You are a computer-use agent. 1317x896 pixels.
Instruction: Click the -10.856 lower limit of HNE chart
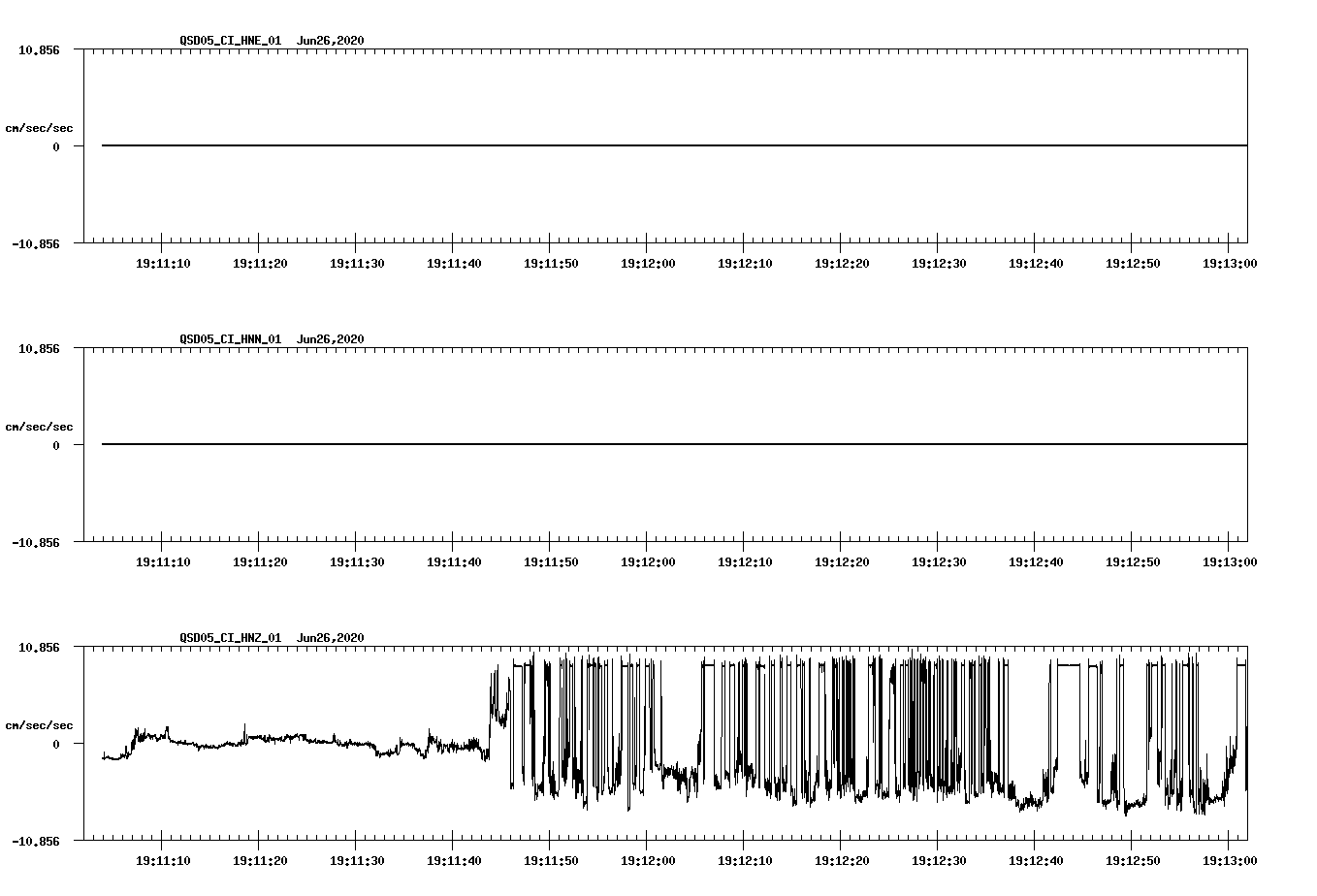coord(36,243)
